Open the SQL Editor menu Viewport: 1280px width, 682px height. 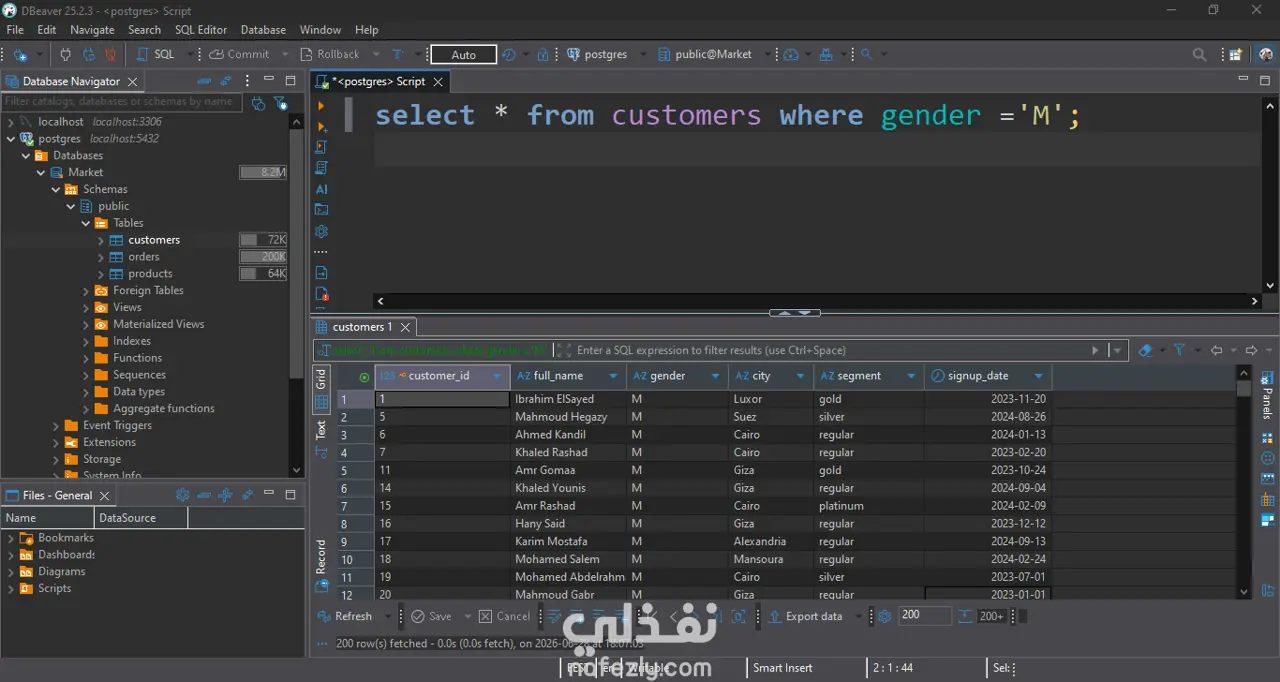click(x=201, y=30)
